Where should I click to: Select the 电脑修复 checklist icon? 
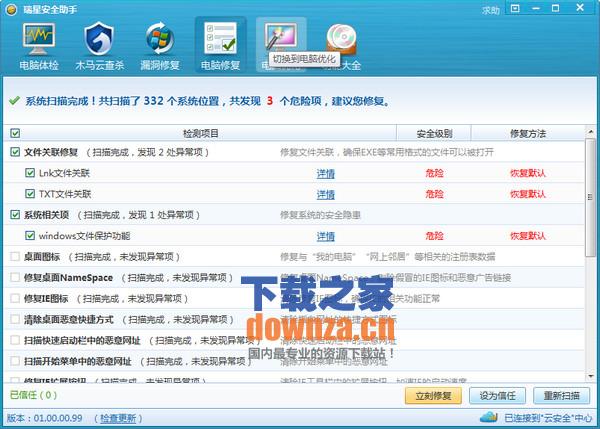click(220, 38)
